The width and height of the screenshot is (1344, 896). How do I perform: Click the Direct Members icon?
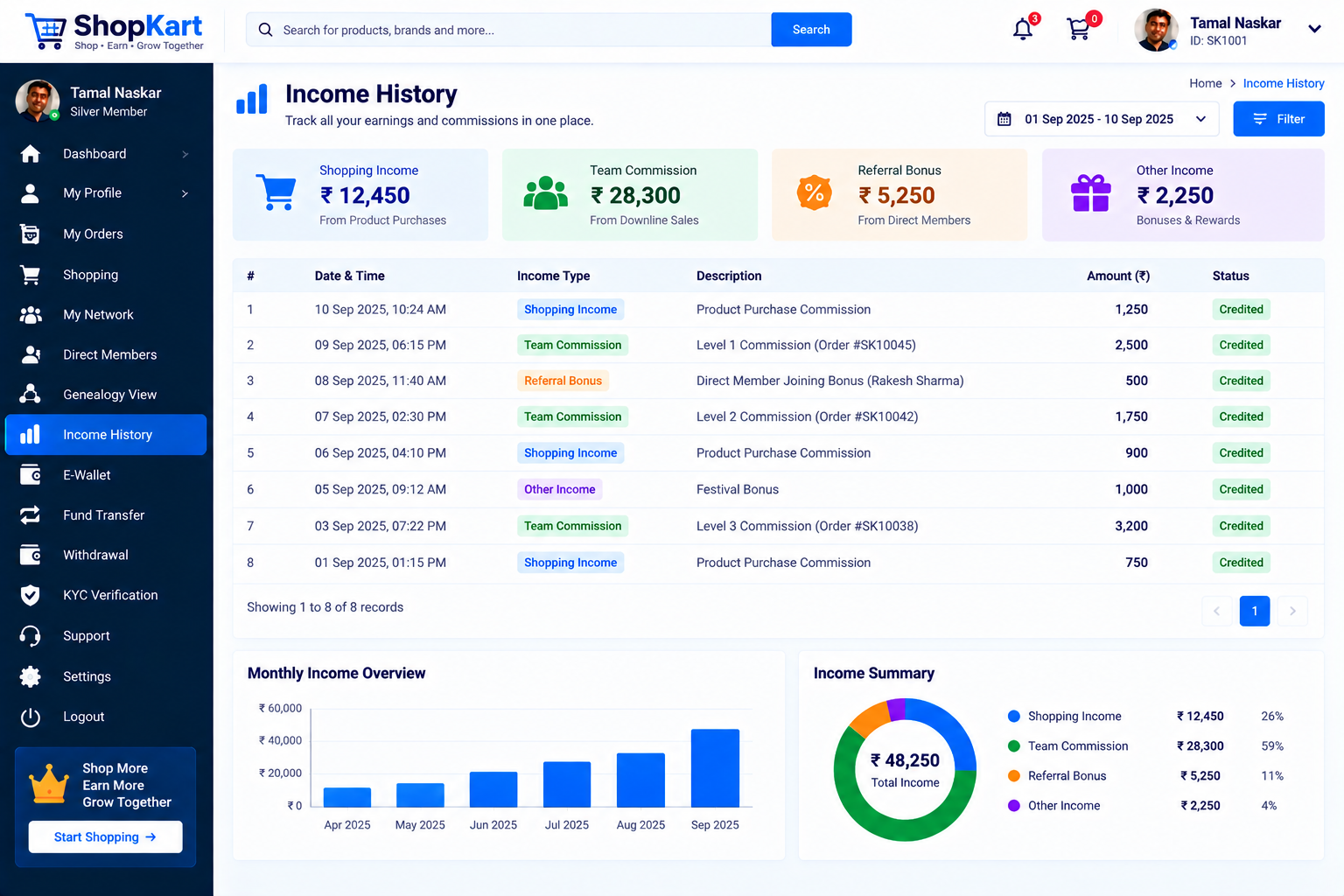31,354
